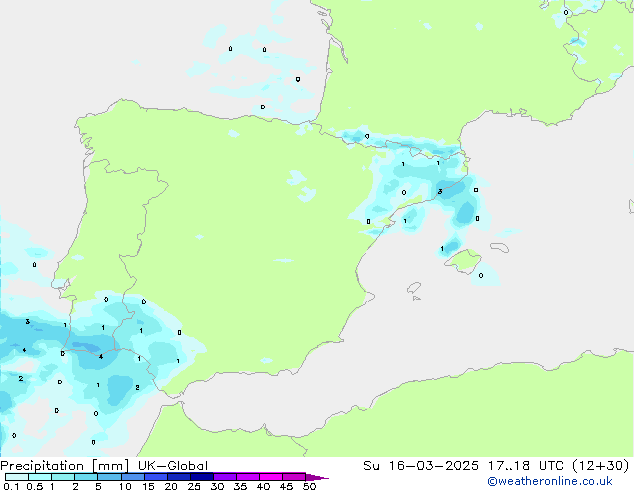Click legend label "10"
Viewport: 634px width, 490px height.
tap(125, 486)
